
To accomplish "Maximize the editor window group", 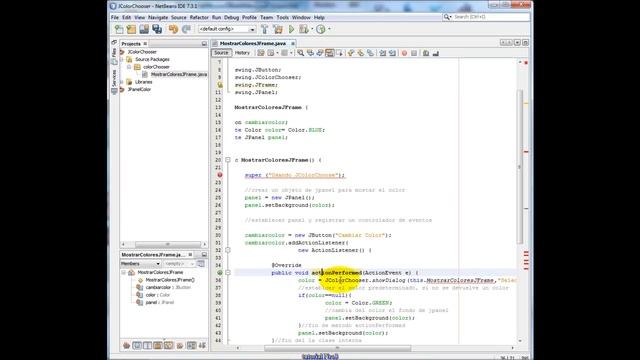I will pyautogui.click(x=525, y=42).
